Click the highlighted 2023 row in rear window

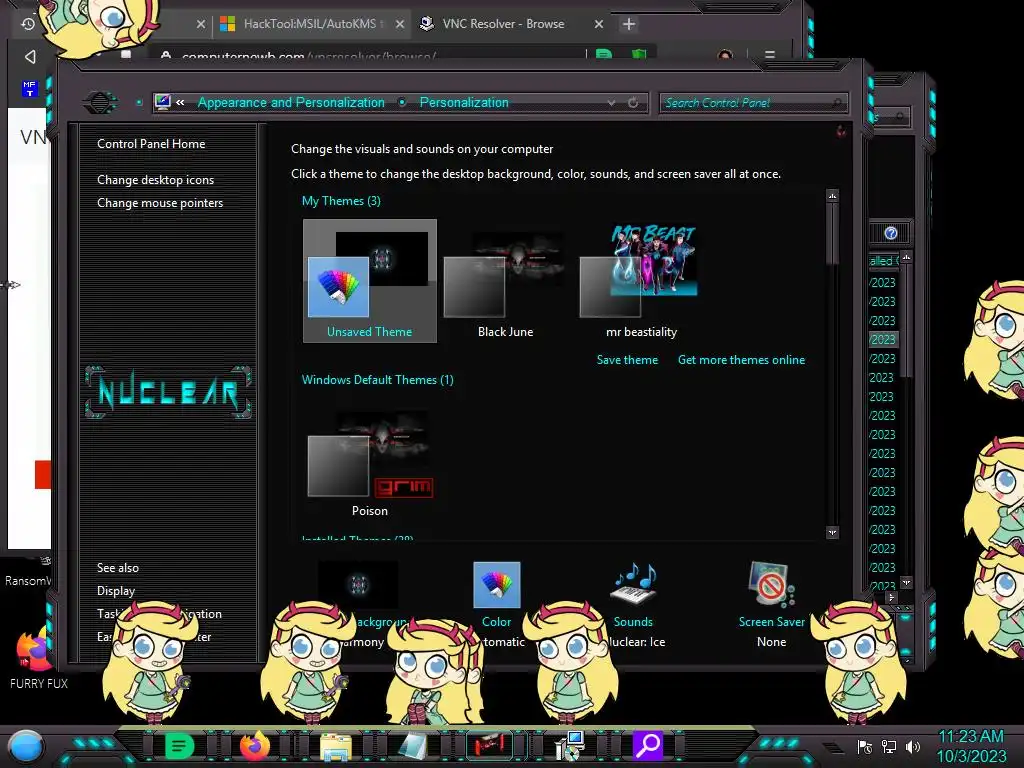pyautogui.click(x=883, y=340)
